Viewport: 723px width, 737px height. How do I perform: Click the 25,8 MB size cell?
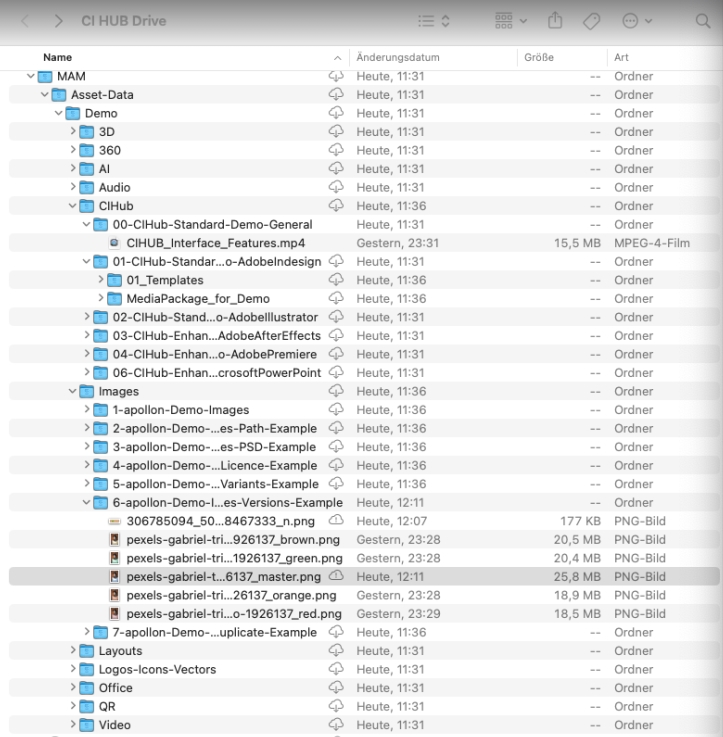tap(577, 577)
